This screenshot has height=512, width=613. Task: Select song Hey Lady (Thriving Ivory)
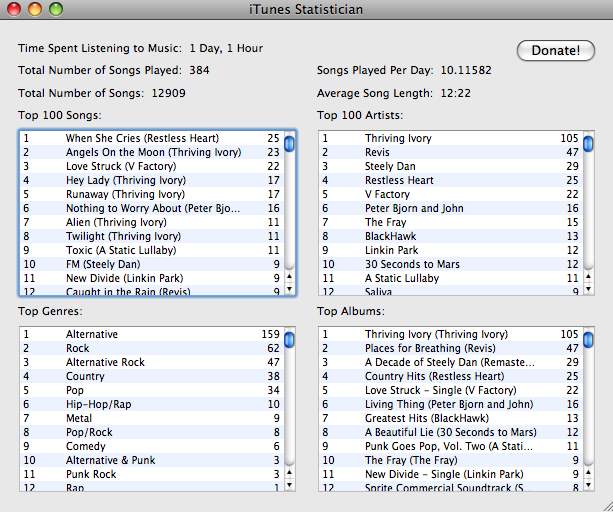pyautogui.click(x=152, y=180)
